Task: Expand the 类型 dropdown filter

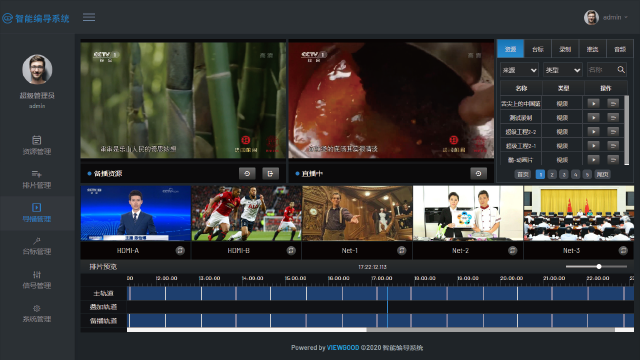Action: pos(562,70)
